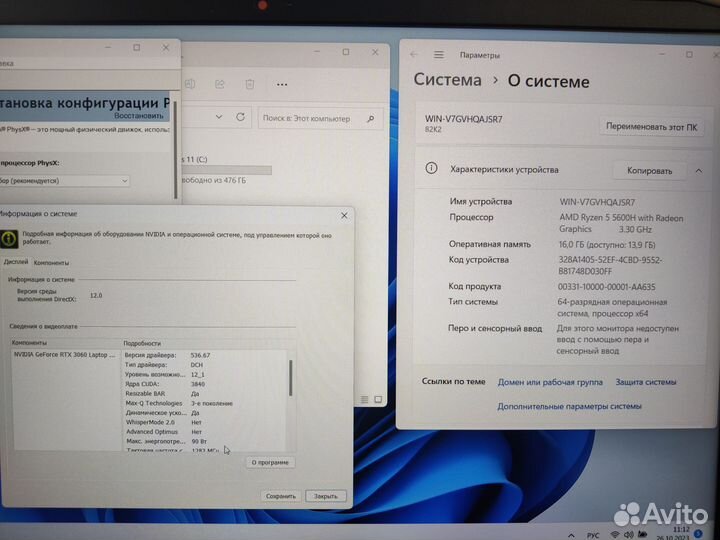This screenshot has height=540, width=720.
Task: Switch the РУС input language indicator
Action: point(593,535)
